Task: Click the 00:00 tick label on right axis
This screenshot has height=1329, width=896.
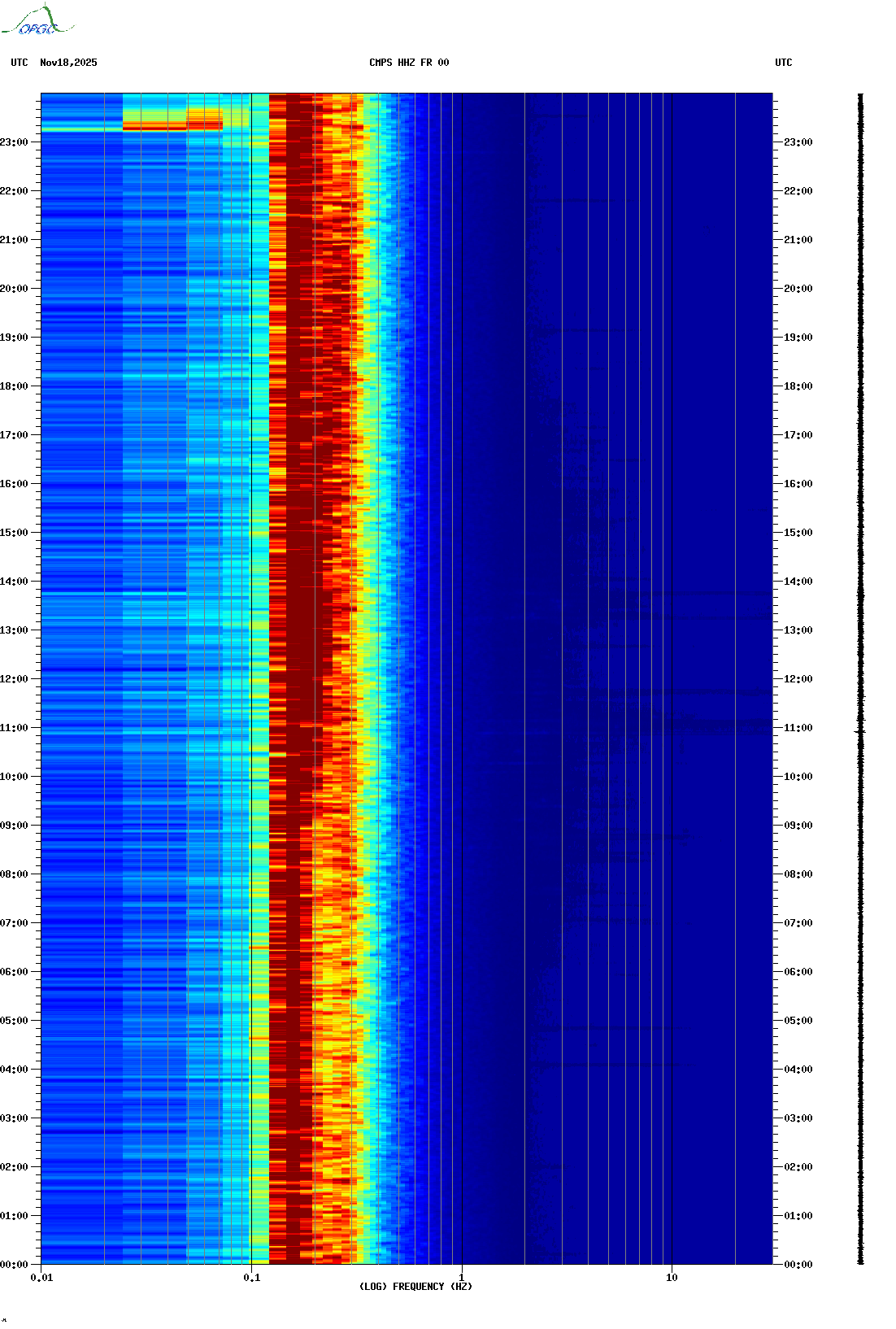Action: click(798, 1265)
